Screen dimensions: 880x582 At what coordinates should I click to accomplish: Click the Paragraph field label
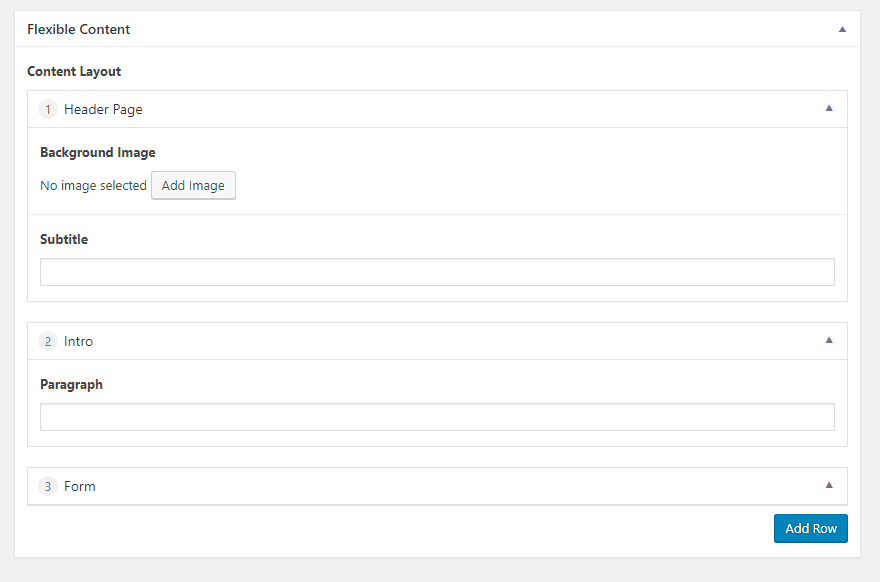(71, 385)
